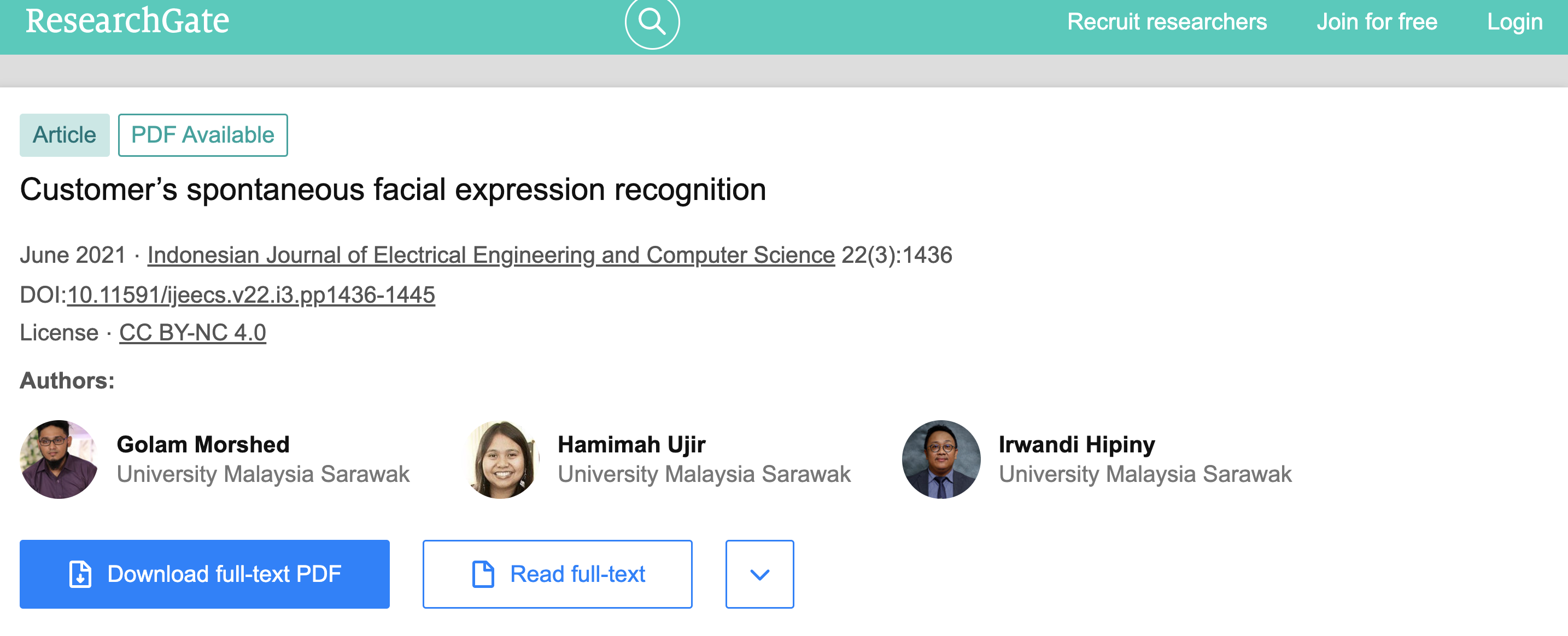Click the Article badge

point(65,135)
